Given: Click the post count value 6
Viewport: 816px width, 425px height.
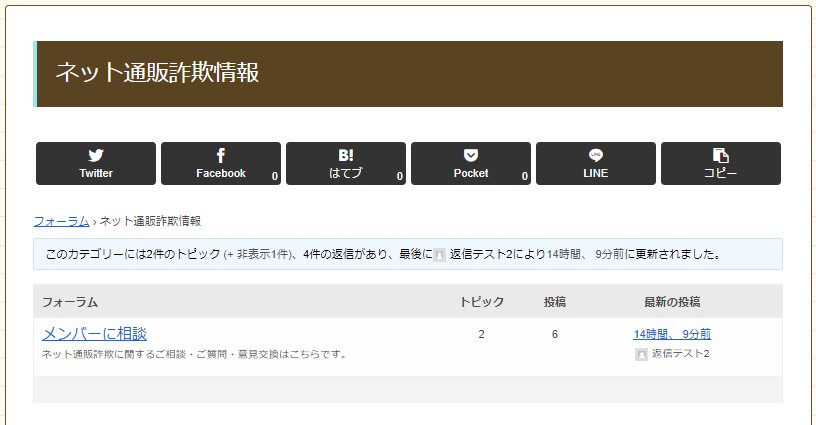Looking at the screenshot, I should click(x=555, y=334).
